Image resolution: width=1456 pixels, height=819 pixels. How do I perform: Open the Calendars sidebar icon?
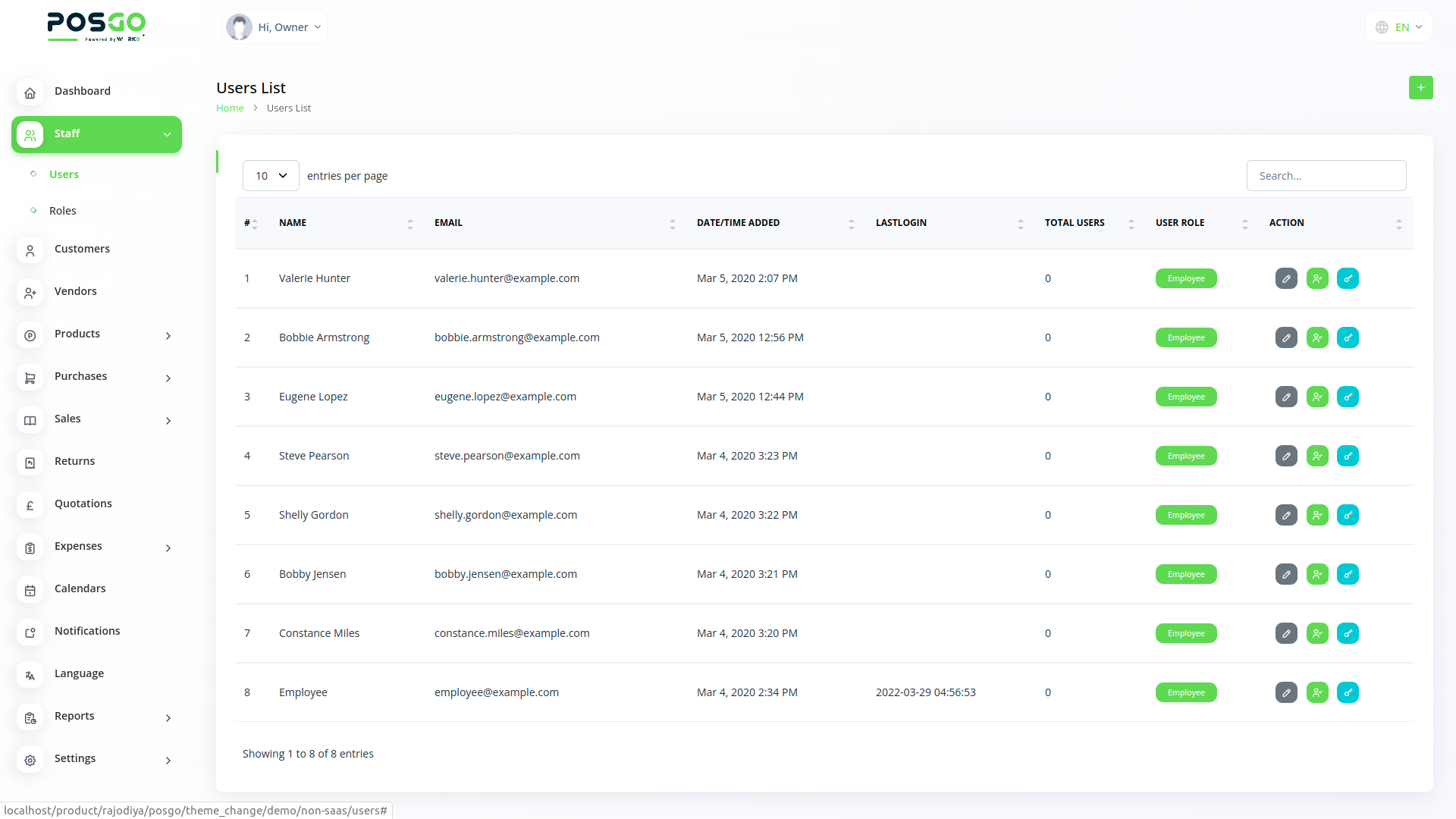pos(30,590)
